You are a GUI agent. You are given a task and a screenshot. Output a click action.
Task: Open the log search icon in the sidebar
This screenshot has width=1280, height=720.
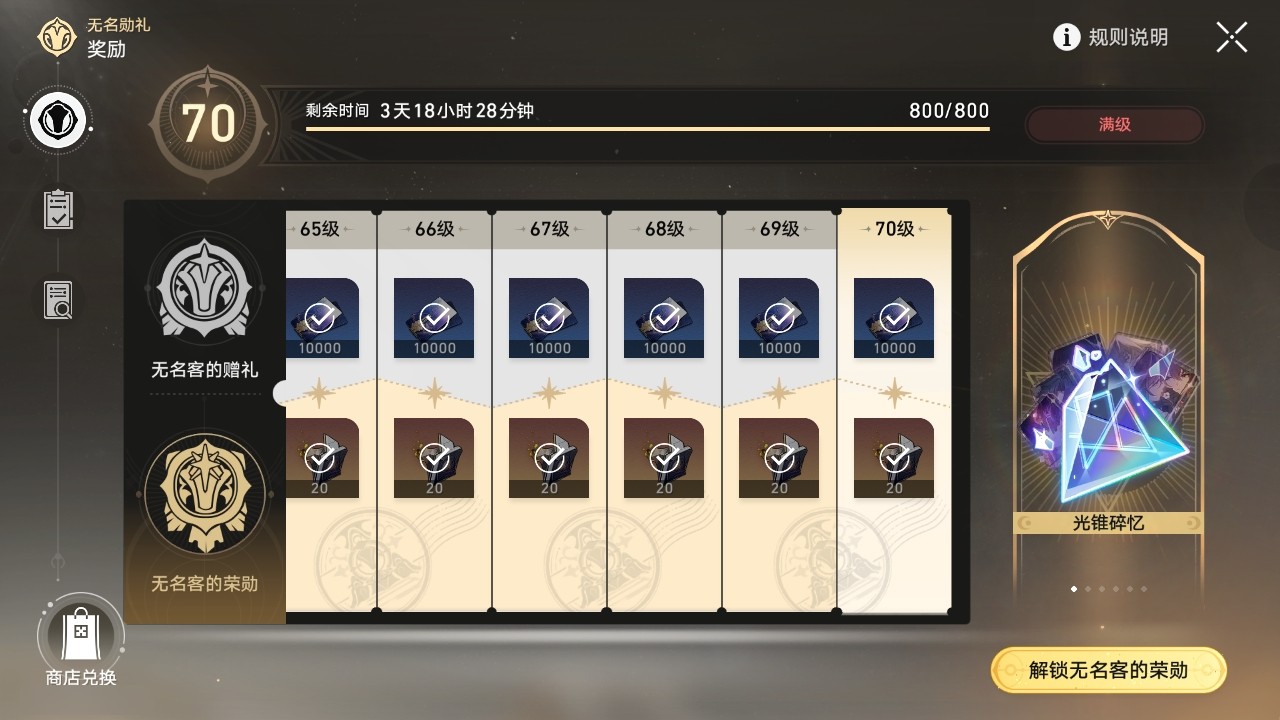(58, 299)
